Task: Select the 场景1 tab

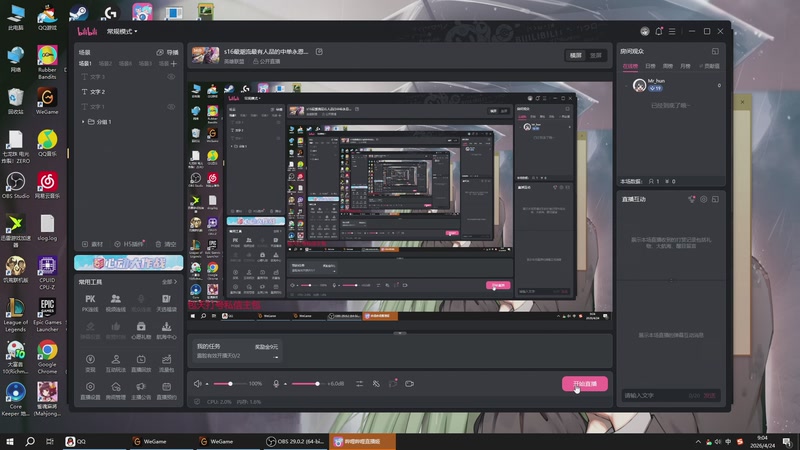Action: [85, 64]
